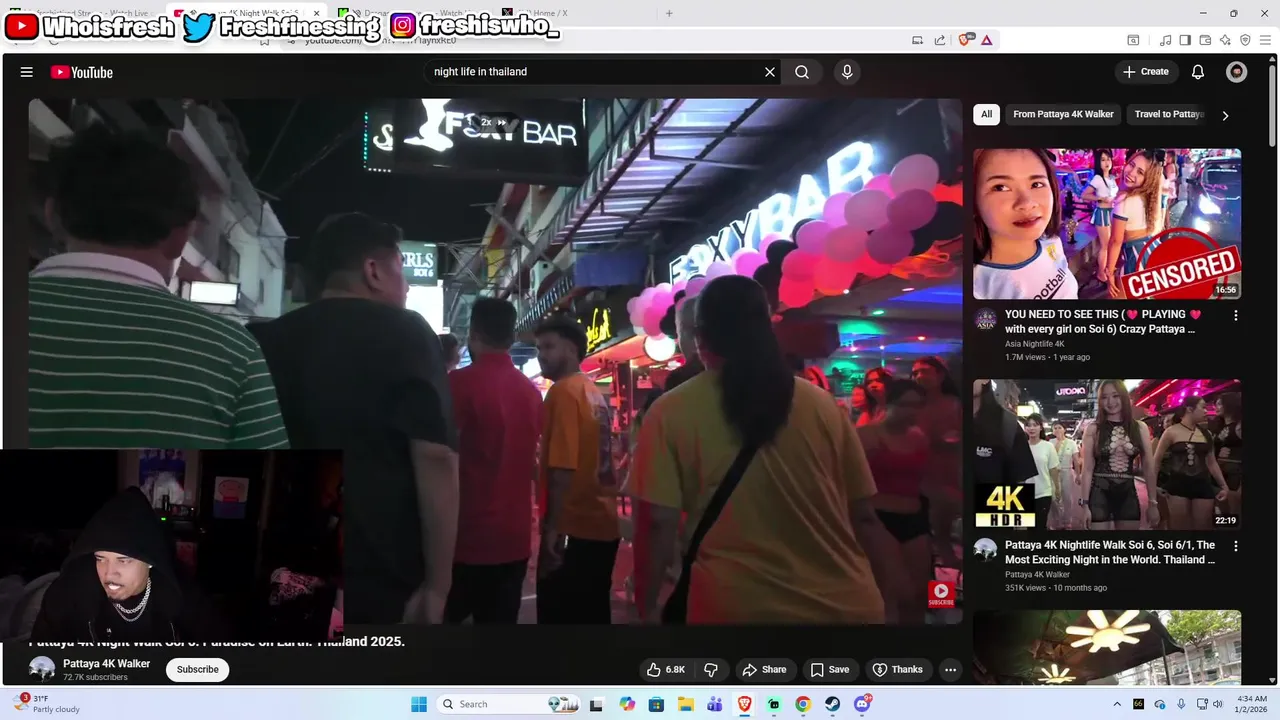Open Brave main menu
The width and height of the screenshot is (1280, 720).
[x=1265, y=40]
